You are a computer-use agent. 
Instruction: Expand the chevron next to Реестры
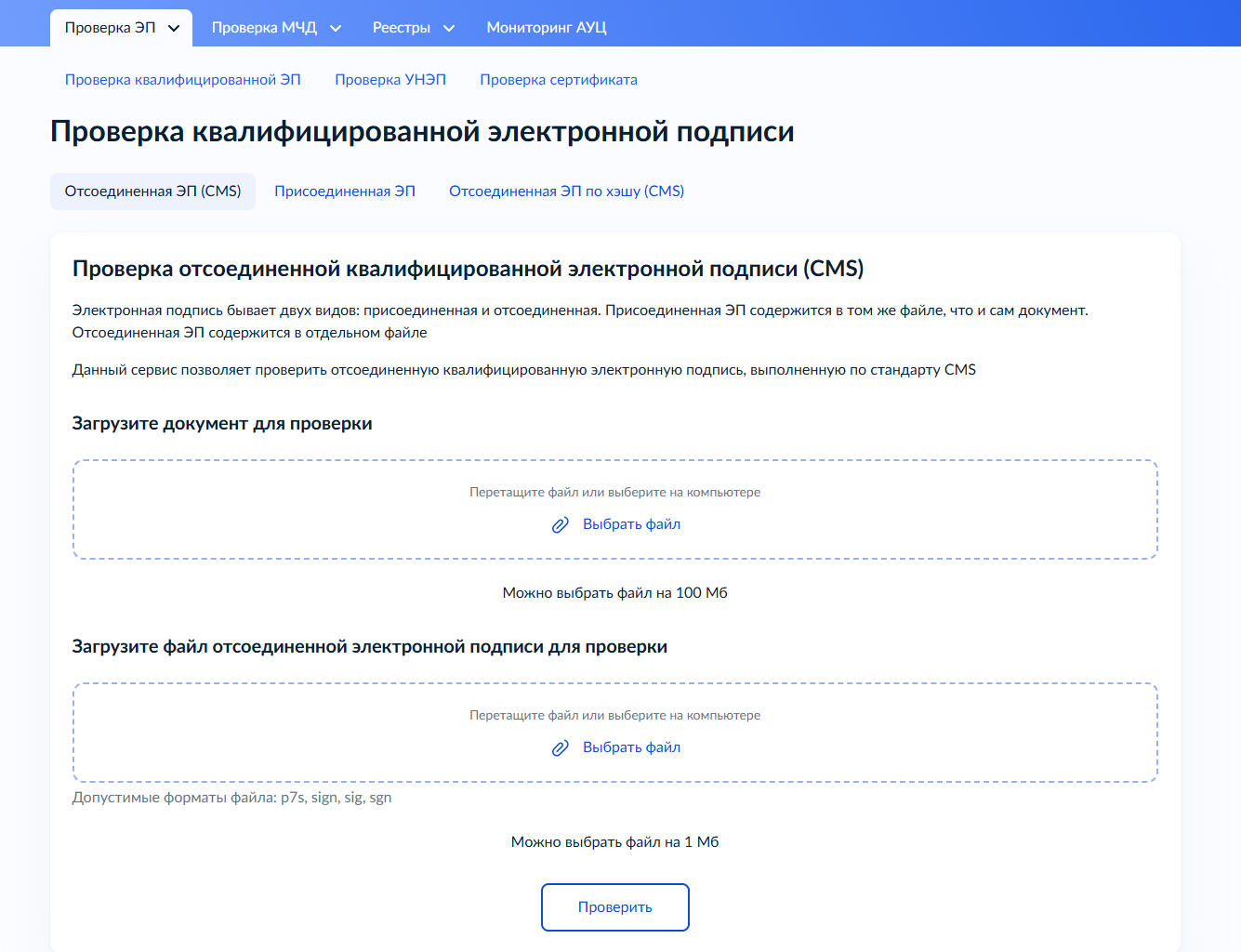pos(449,28)
